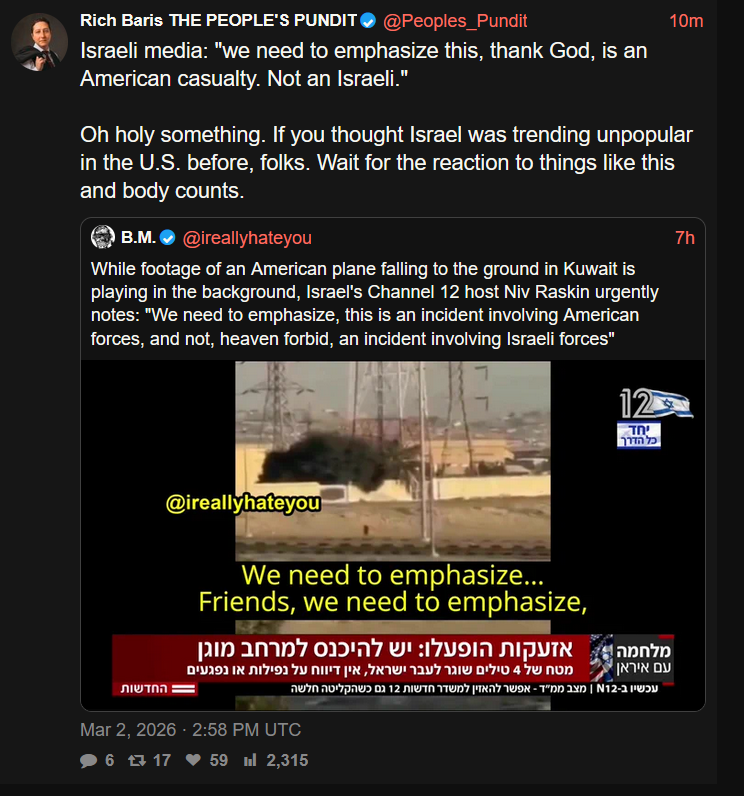Screen dimensions: 744x796
Task: Click the reply comment bubble icon
Action: [x=88, y=760]
